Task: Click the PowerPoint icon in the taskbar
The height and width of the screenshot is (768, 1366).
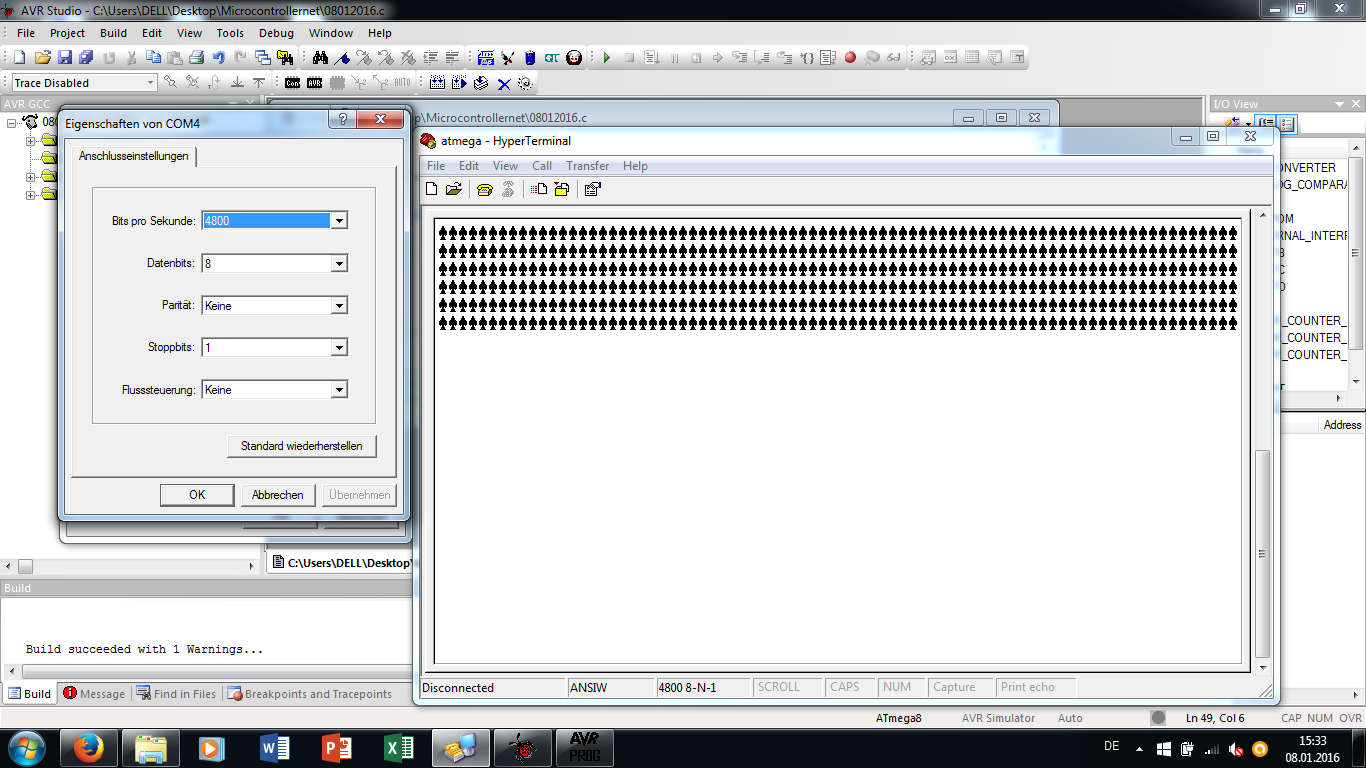Action: [x=337, y=748]
